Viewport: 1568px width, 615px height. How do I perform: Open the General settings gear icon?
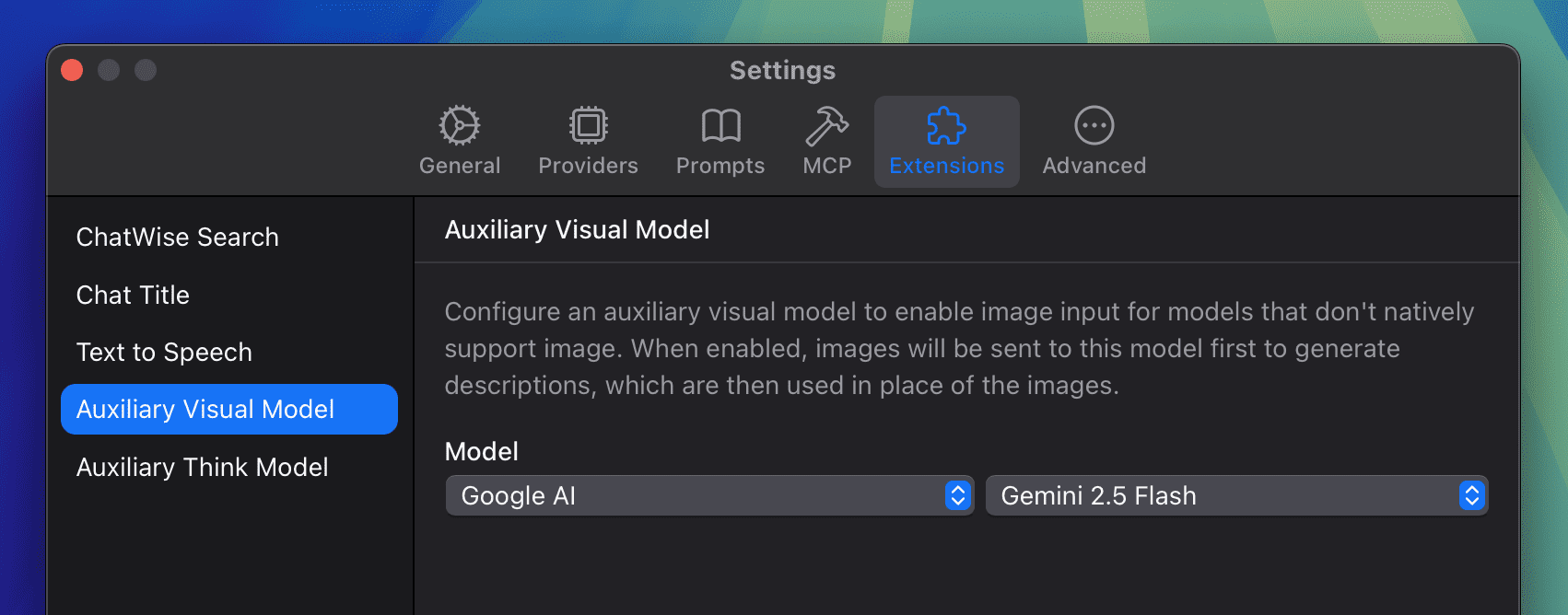pos(460,125)
